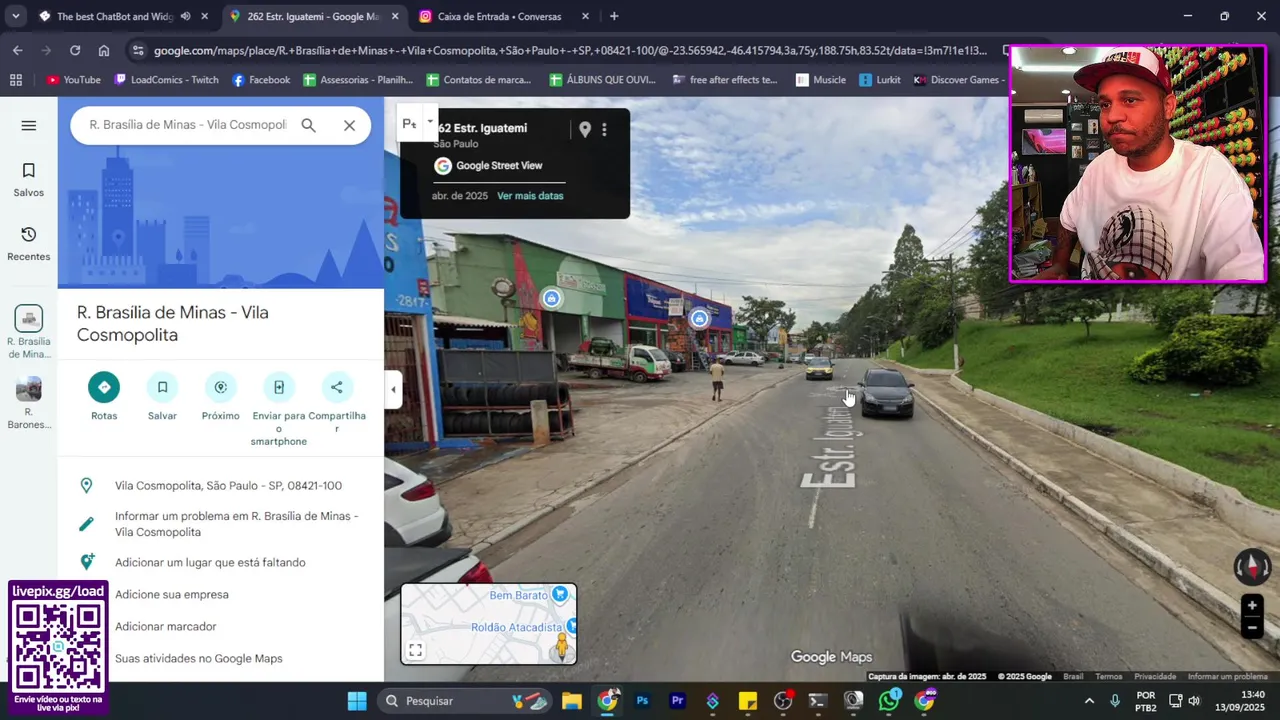Open Premiere Pro from taskbar

coord(677,701)
